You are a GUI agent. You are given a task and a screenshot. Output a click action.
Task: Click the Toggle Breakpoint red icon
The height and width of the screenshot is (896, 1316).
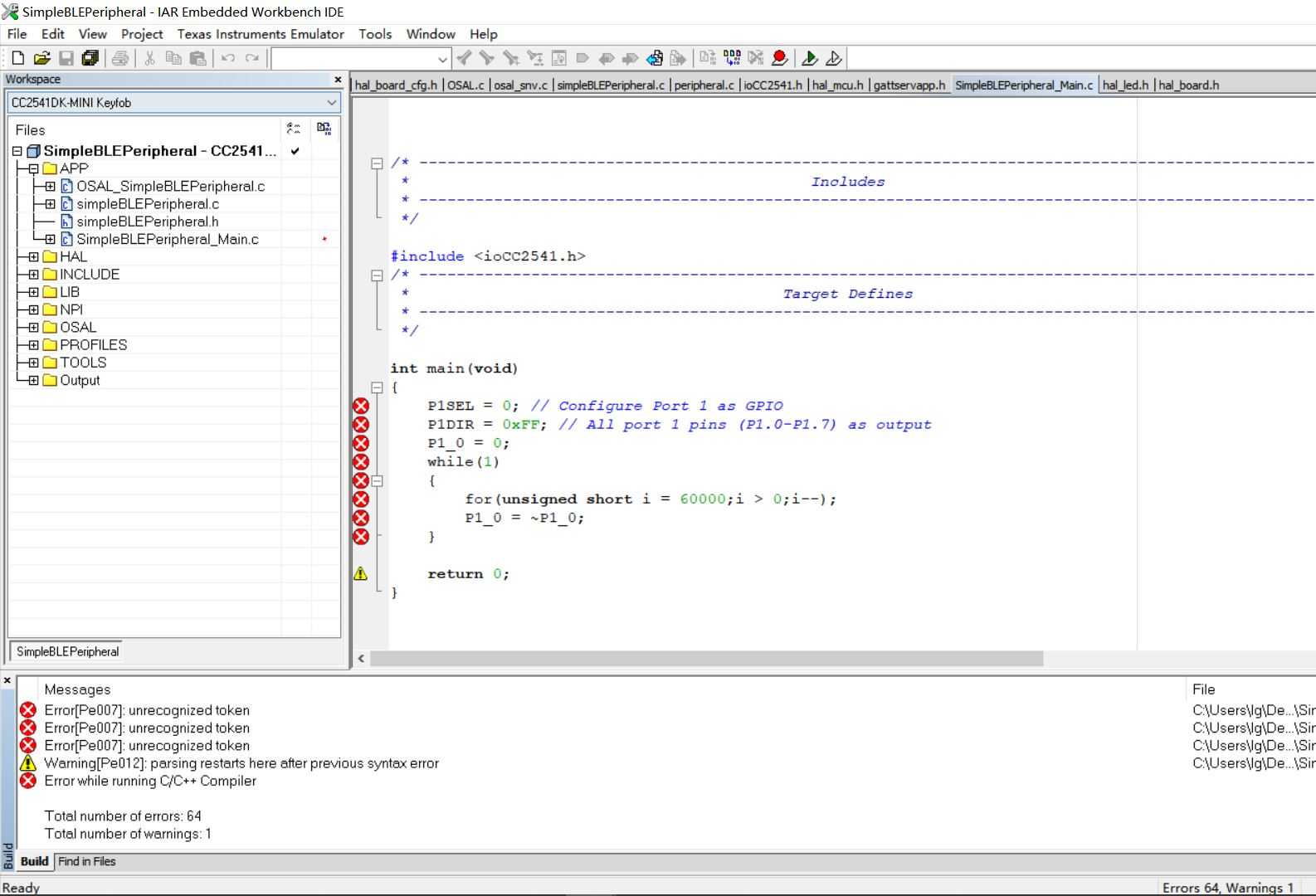click(x=779, y=58)
